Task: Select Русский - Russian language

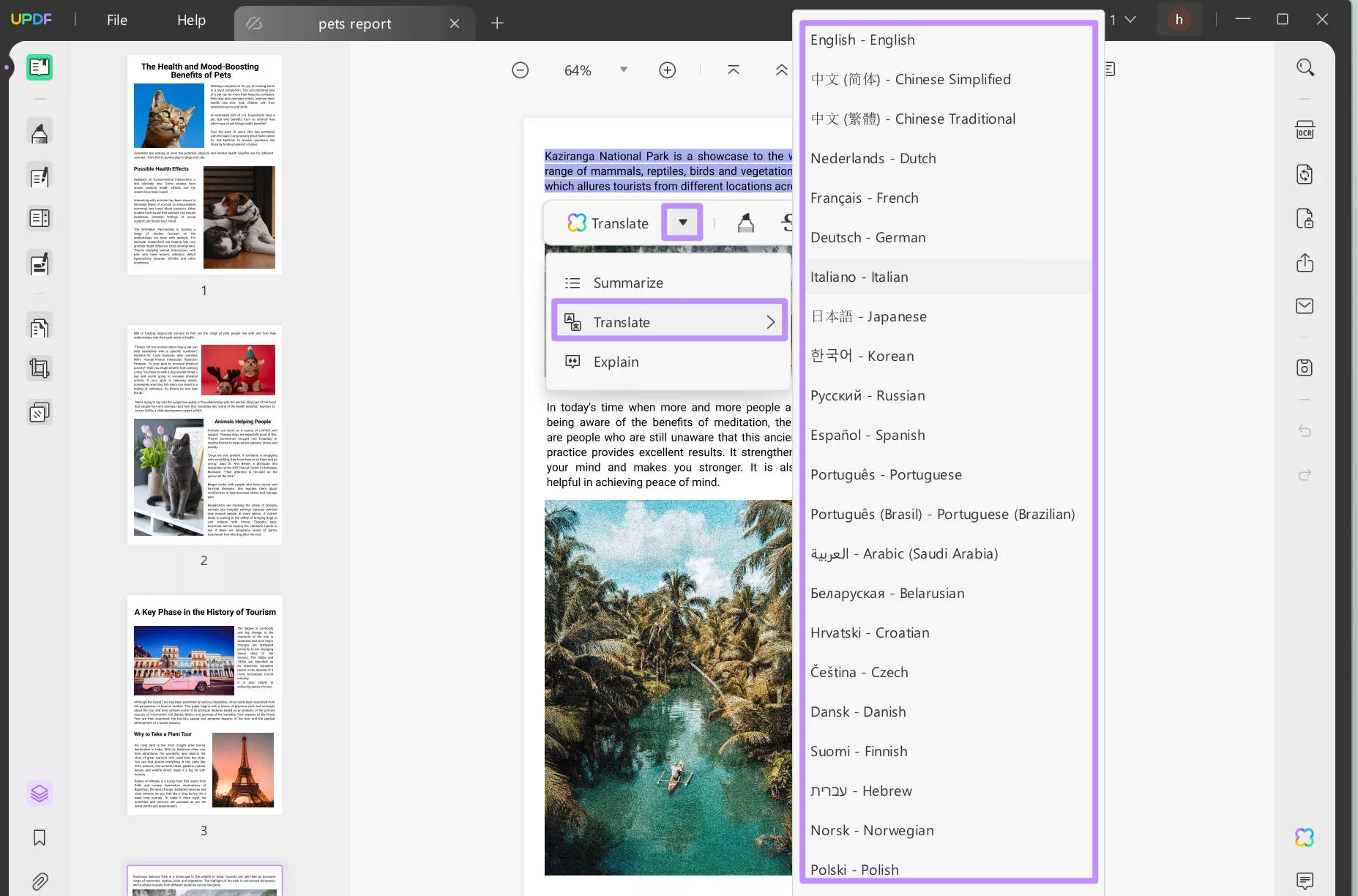Action: pyautogui.click(x=949, y=395)
